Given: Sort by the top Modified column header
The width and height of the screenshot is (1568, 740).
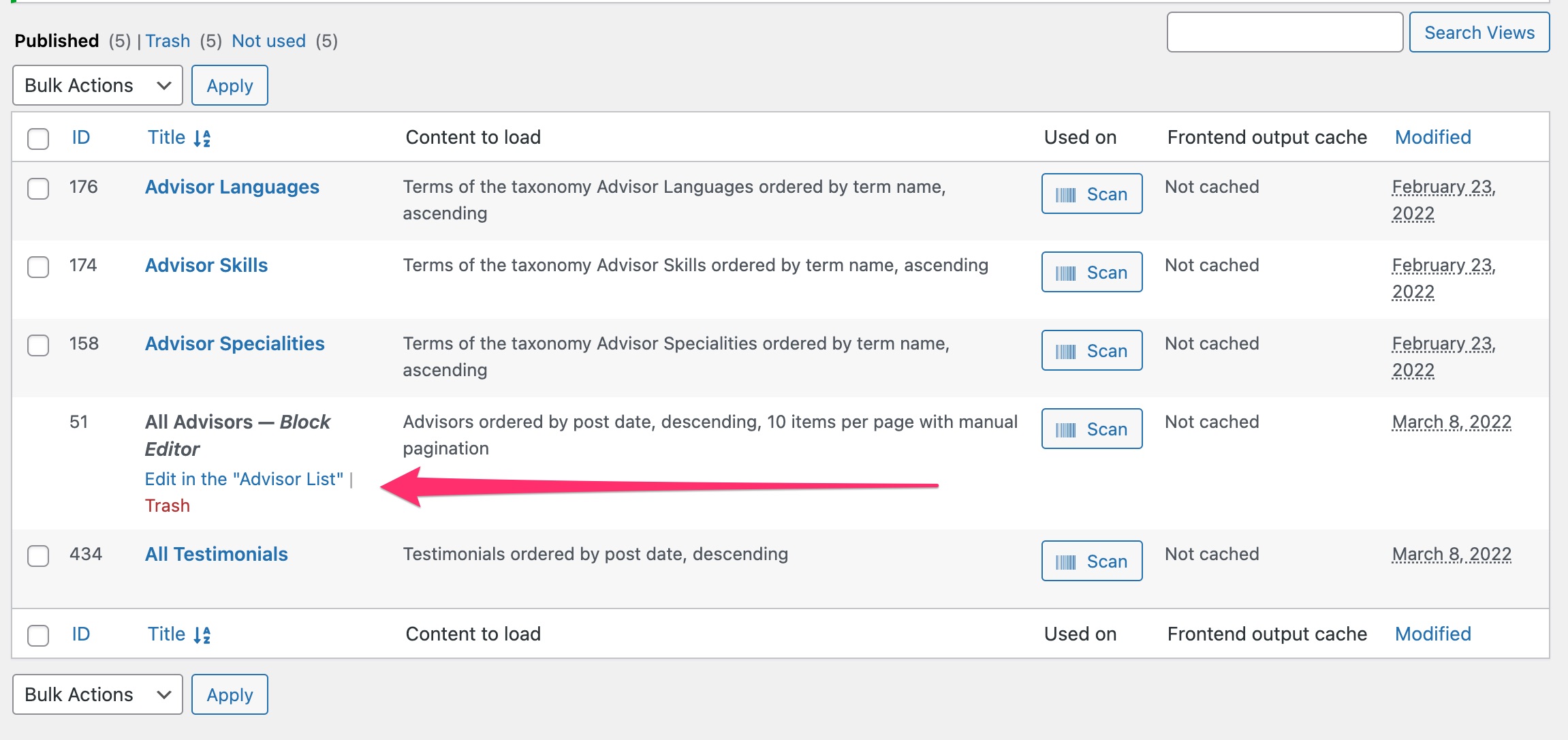Looking at the screenshot, I should 1433,138.
